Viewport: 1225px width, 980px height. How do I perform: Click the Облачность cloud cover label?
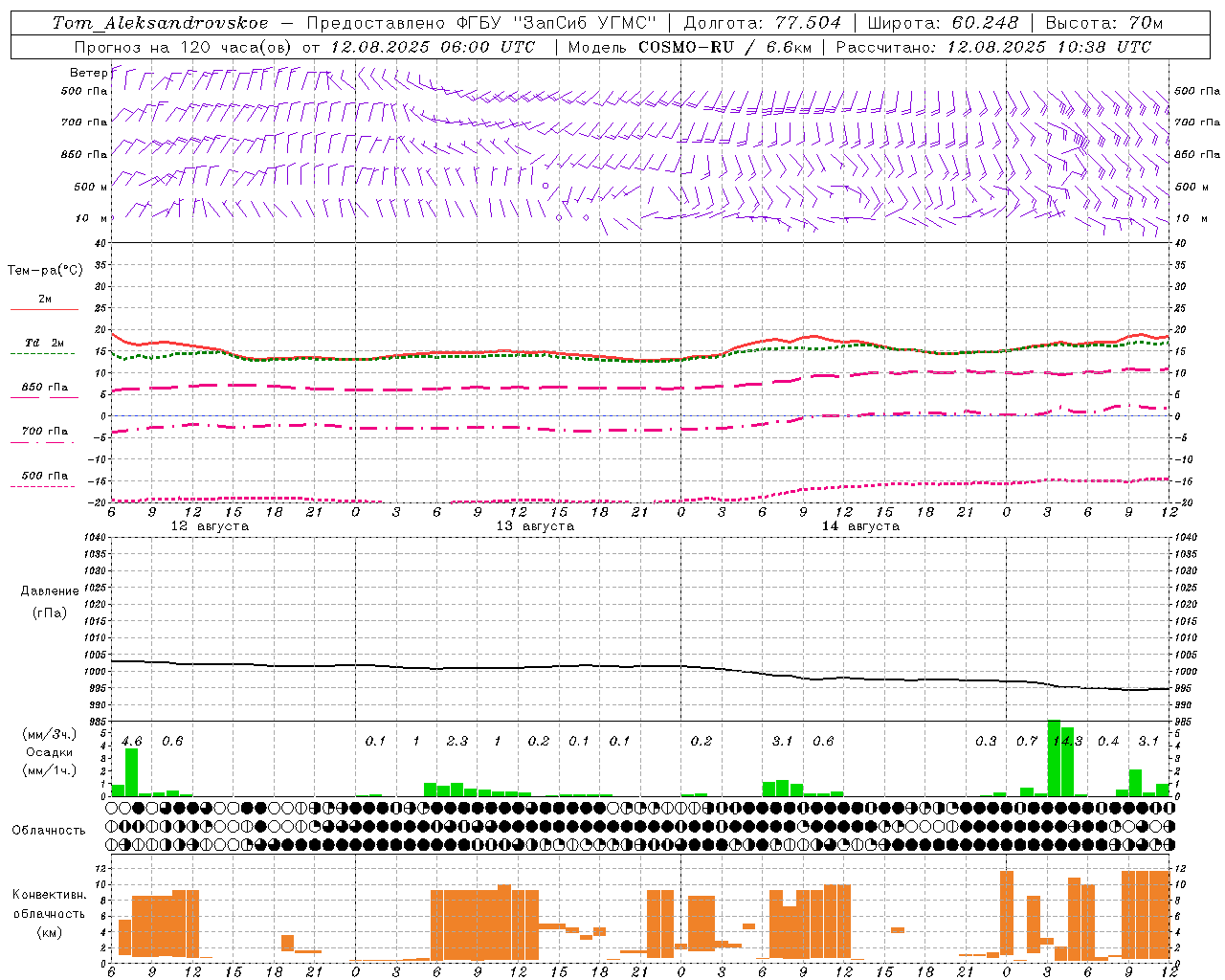tap(49, 831)
